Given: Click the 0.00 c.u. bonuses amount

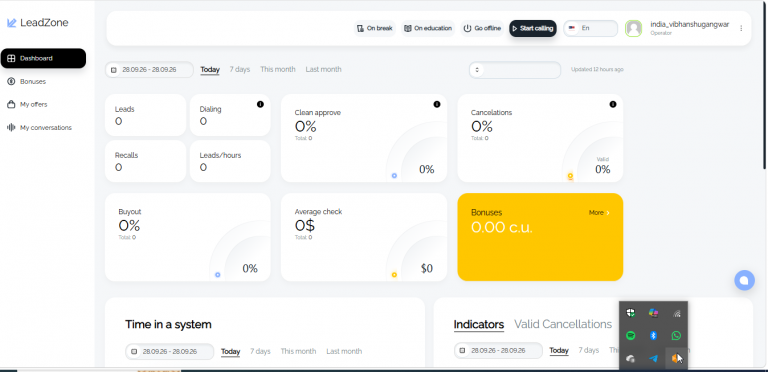Looking at the screenshot, I should pyautogui.click(x=502, y=227).
